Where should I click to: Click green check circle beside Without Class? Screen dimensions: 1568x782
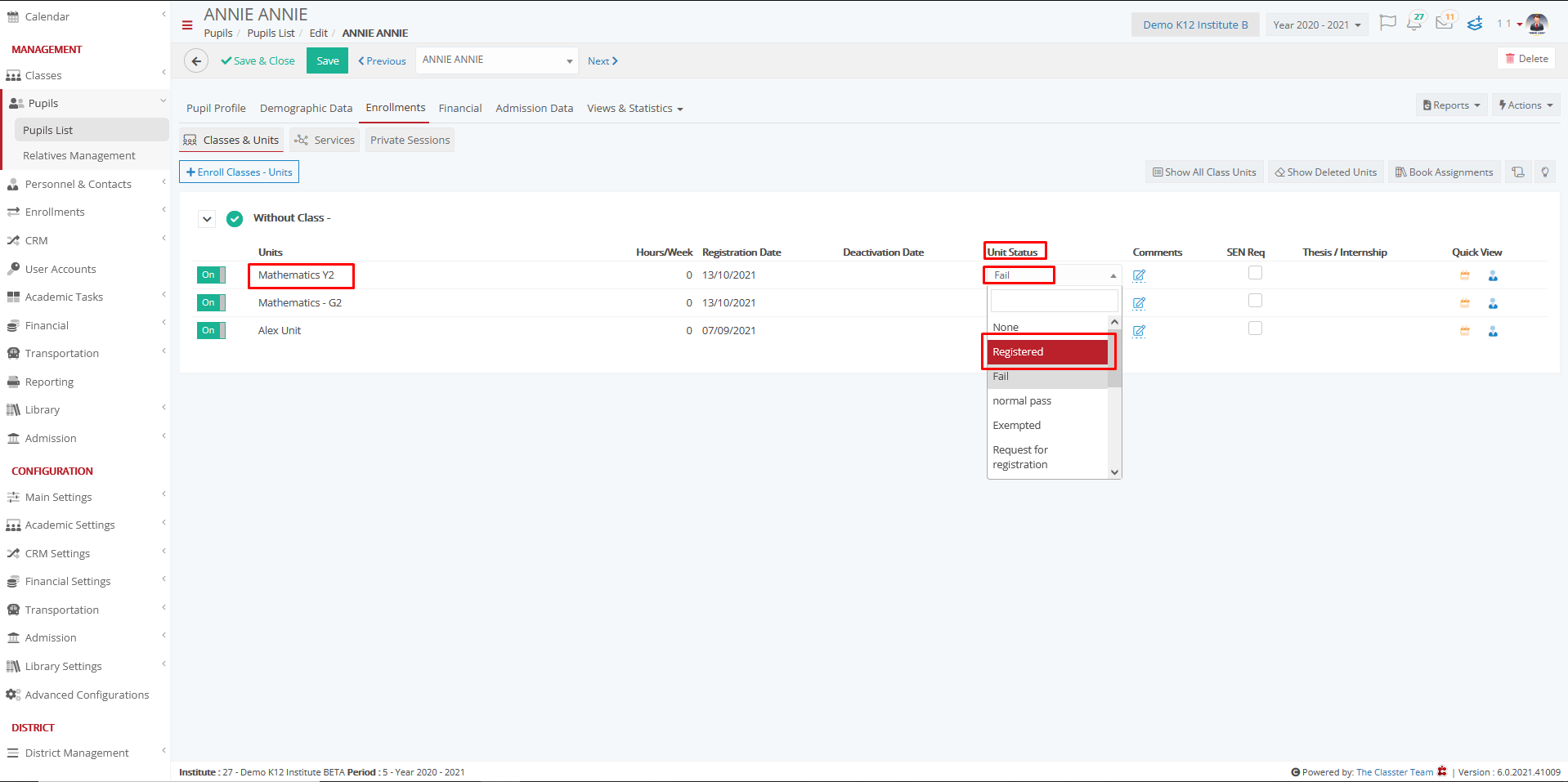click(x=235, y=218)
